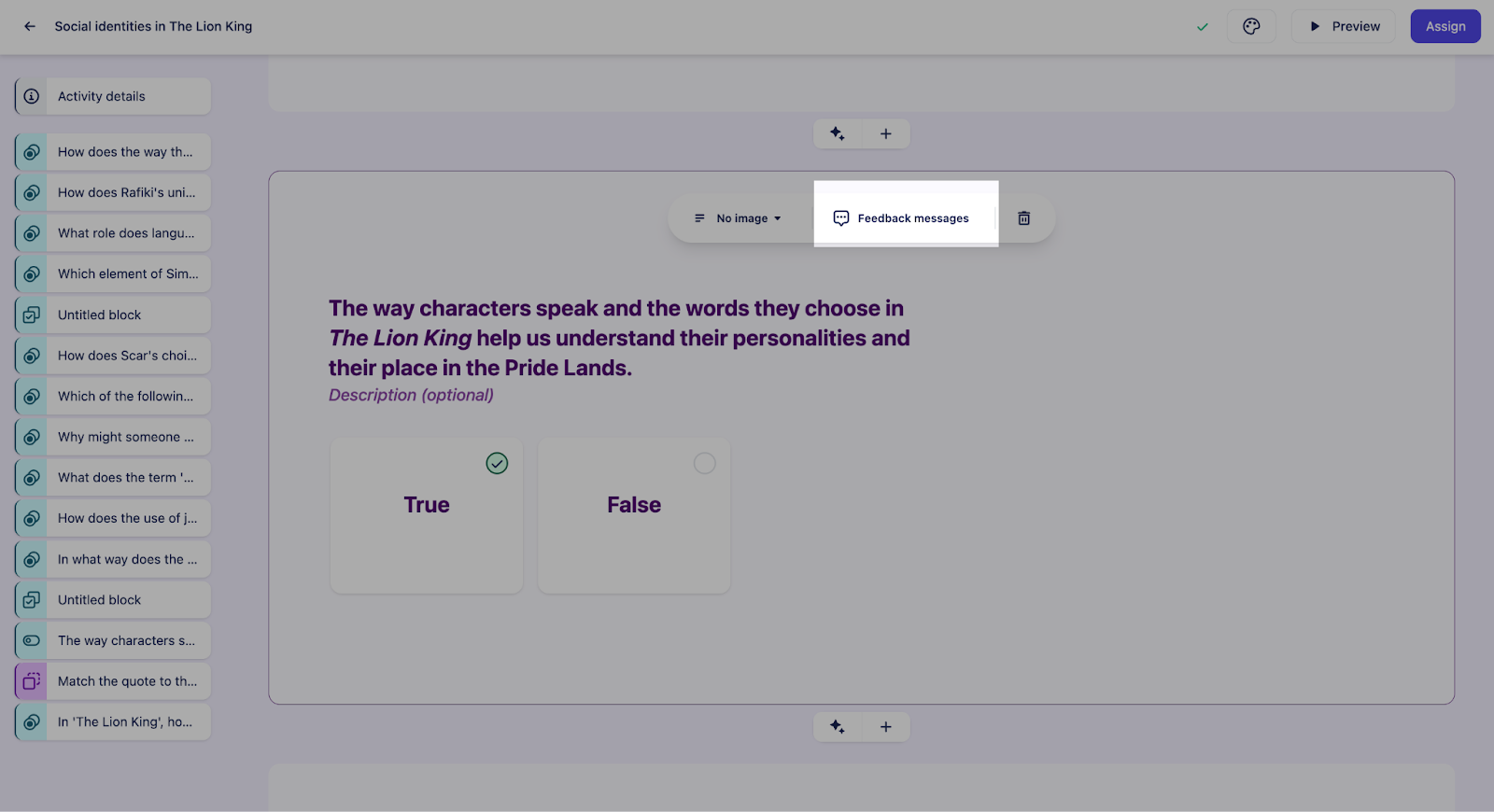Click AI sparkle icon below the block
This screenshot has width=1494, height=812.
click(838, 727)
